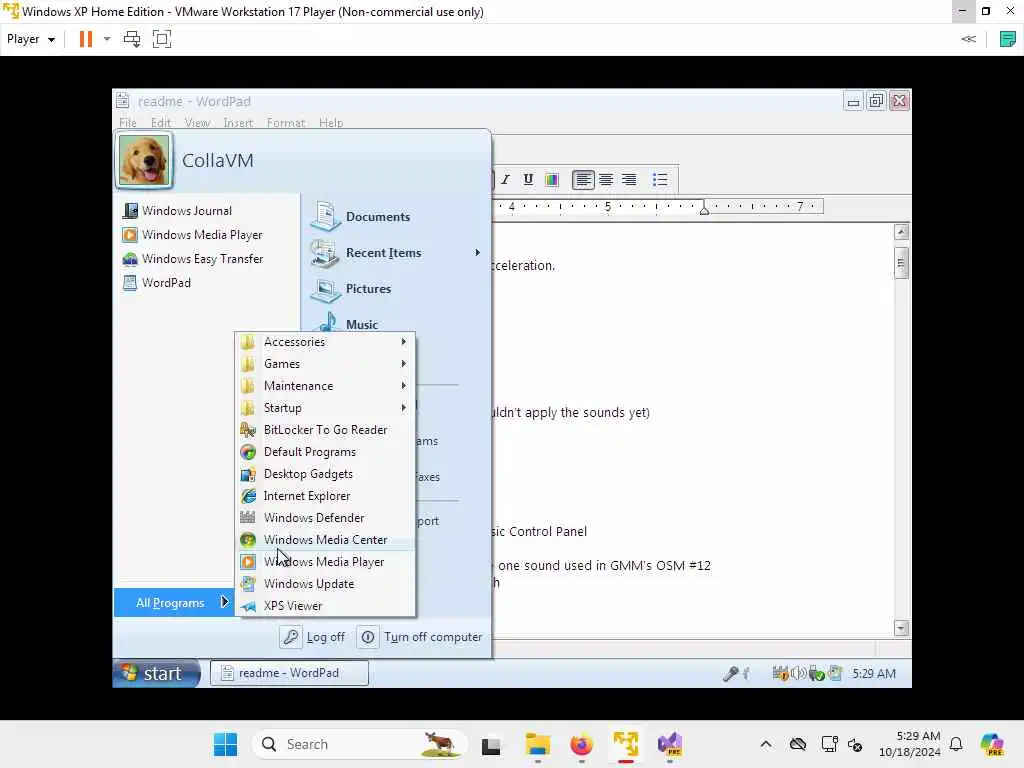Click the Windows 11 Search box
Viewport: 1024px width, 768px height.
coord(360,744)
